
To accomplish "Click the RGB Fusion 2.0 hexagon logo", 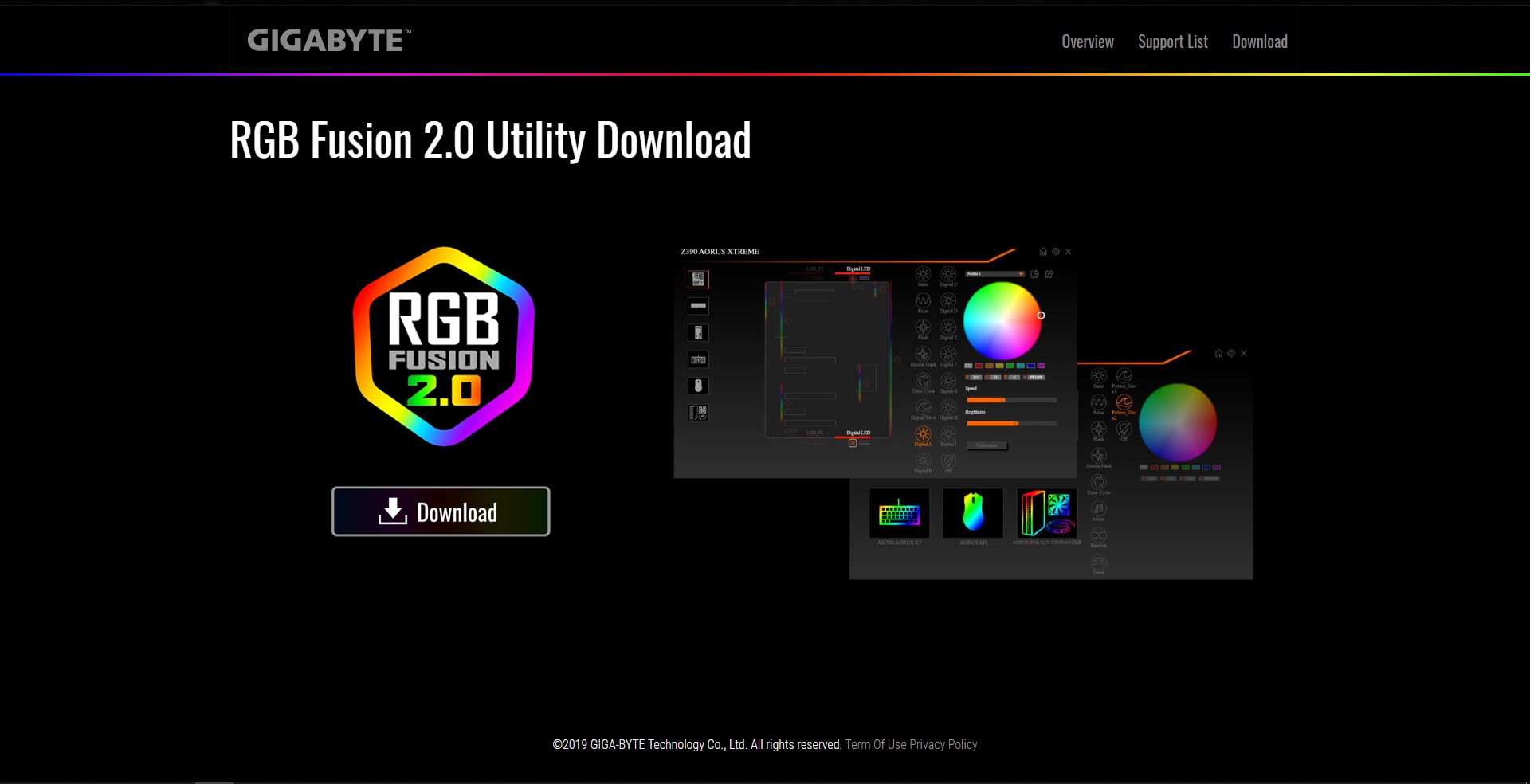I will click(x=444, y=347).
